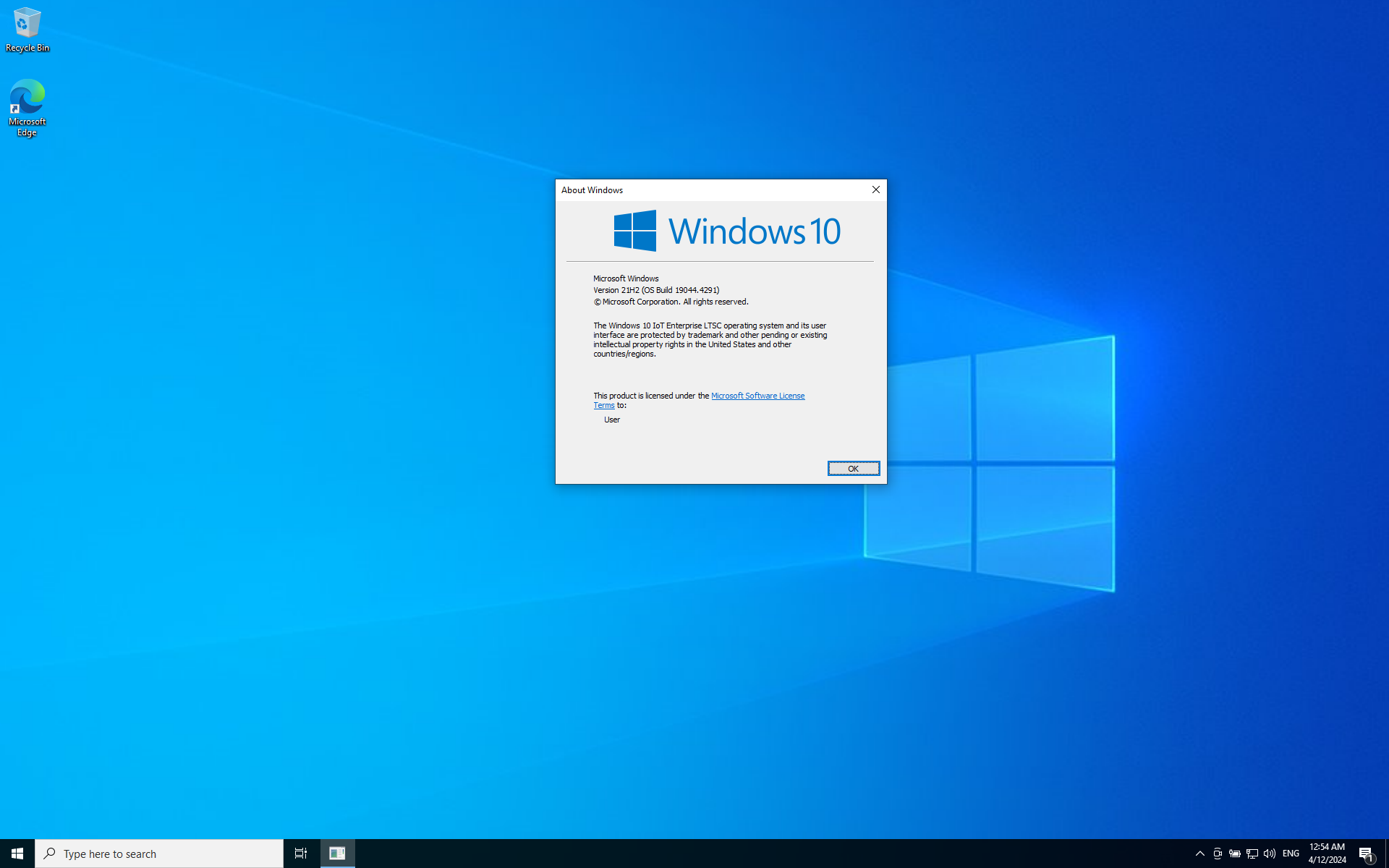The height and width of the screenshot is (868, 1389).
Task: Click the network status icon
Action: pyautogui.click(x=1254, y=853)
